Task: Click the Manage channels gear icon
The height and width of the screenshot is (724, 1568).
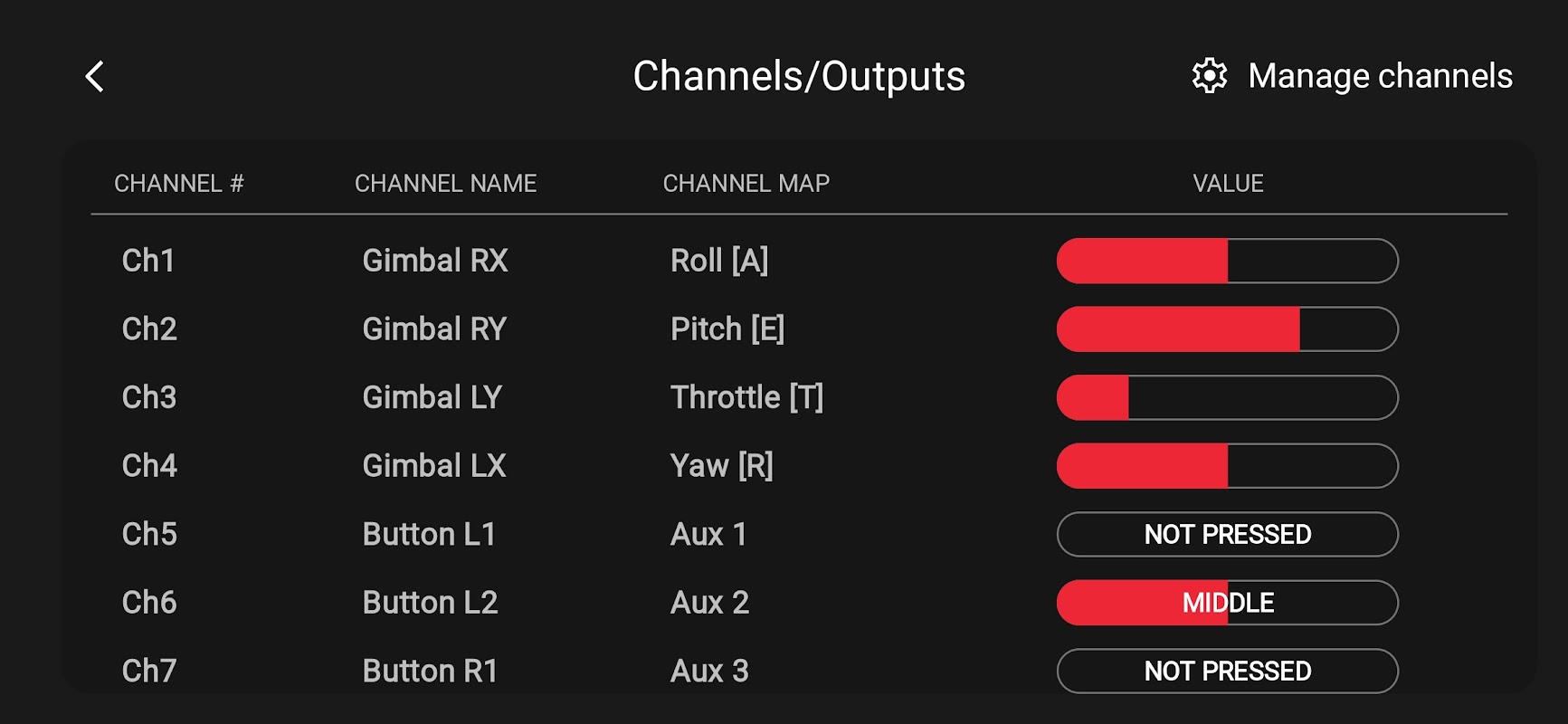Action: (1209, 76)
